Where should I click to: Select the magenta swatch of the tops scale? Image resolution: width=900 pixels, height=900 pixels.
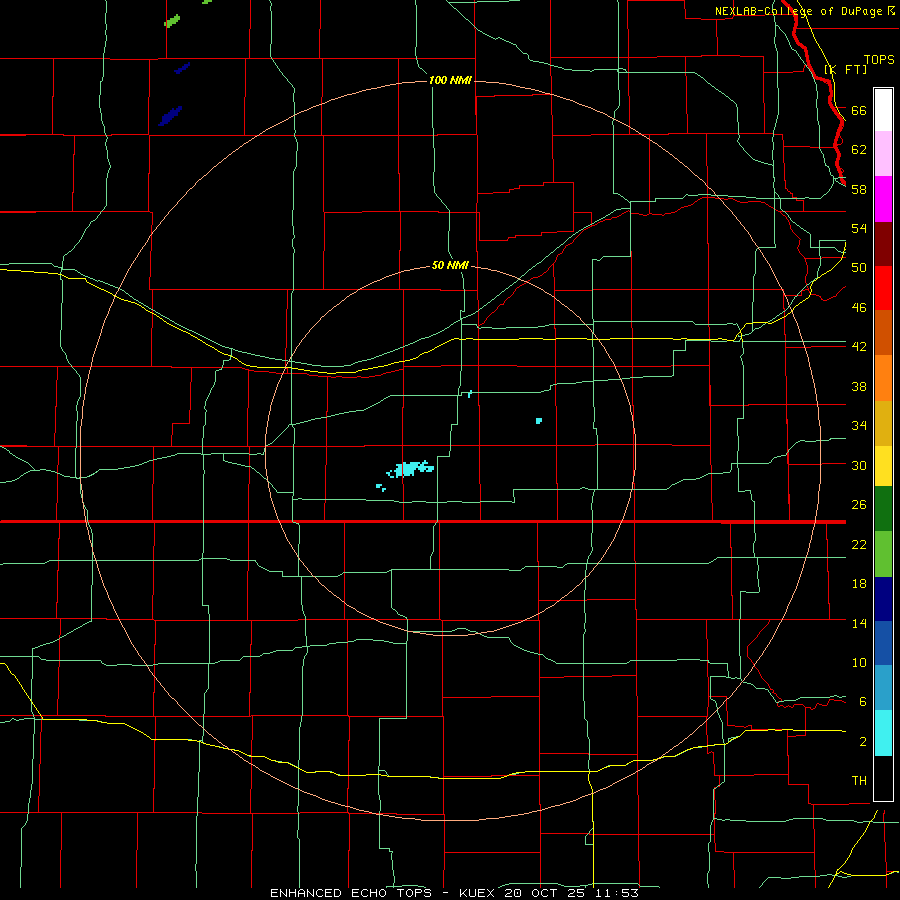coord(883,199)
